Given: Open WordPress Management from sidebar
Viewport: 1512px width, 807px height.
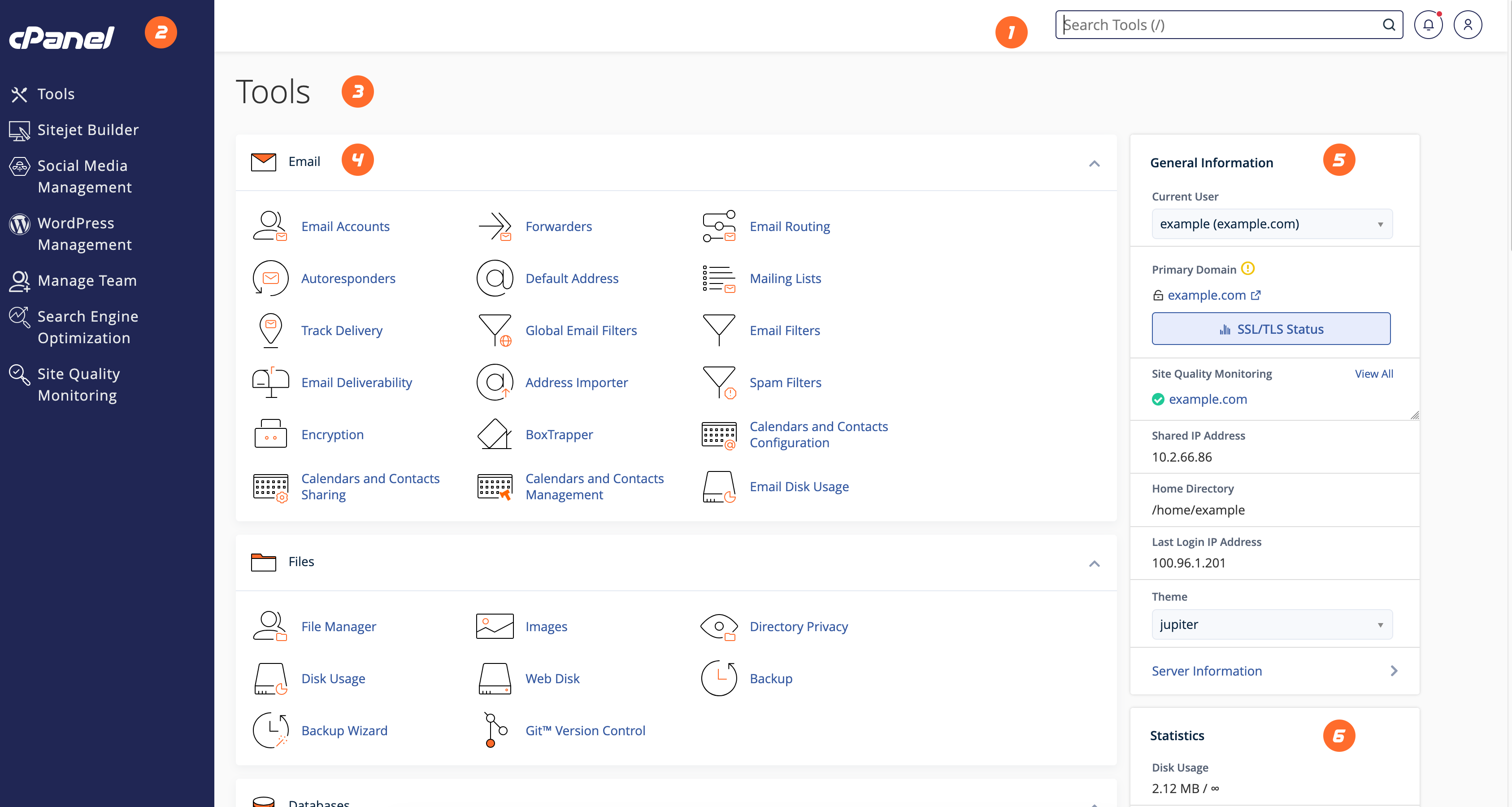Looking at the screenshot, I should (84, 234).
